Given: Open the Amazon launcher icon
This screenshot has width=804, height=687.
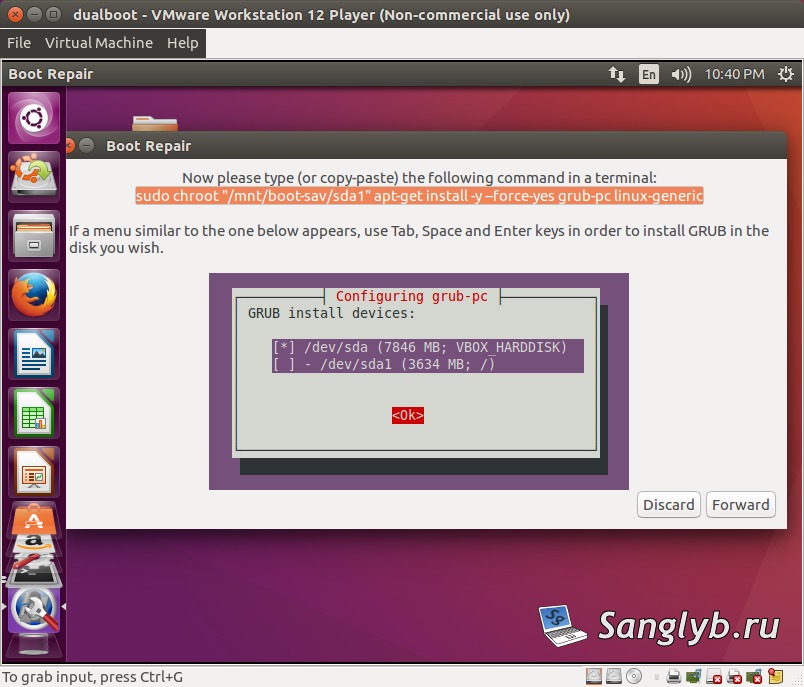Looking at the screenshot, I should 34,543.
